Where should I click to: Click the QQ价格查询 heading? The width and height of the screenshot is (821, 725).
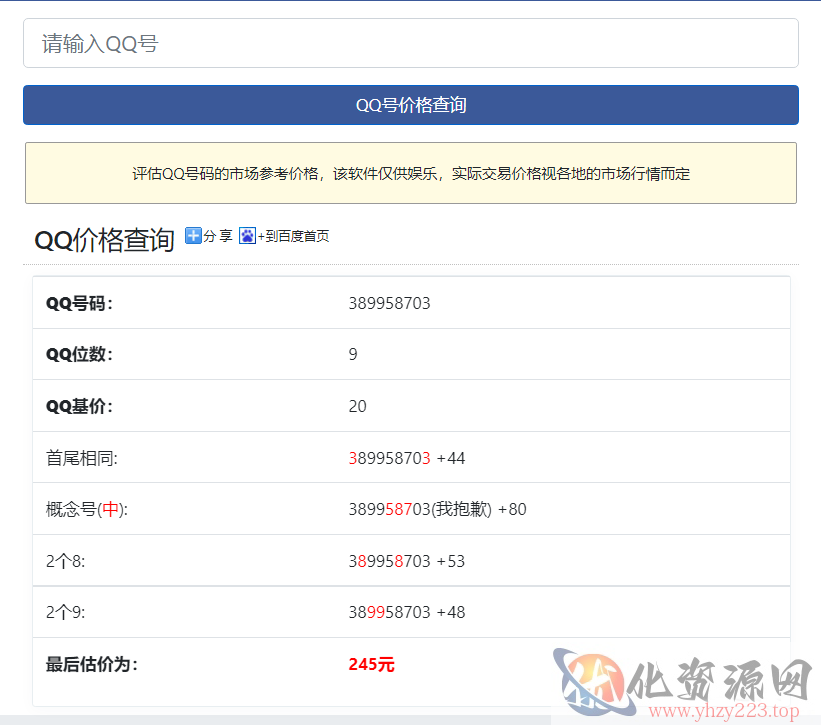tap(104, 240)
